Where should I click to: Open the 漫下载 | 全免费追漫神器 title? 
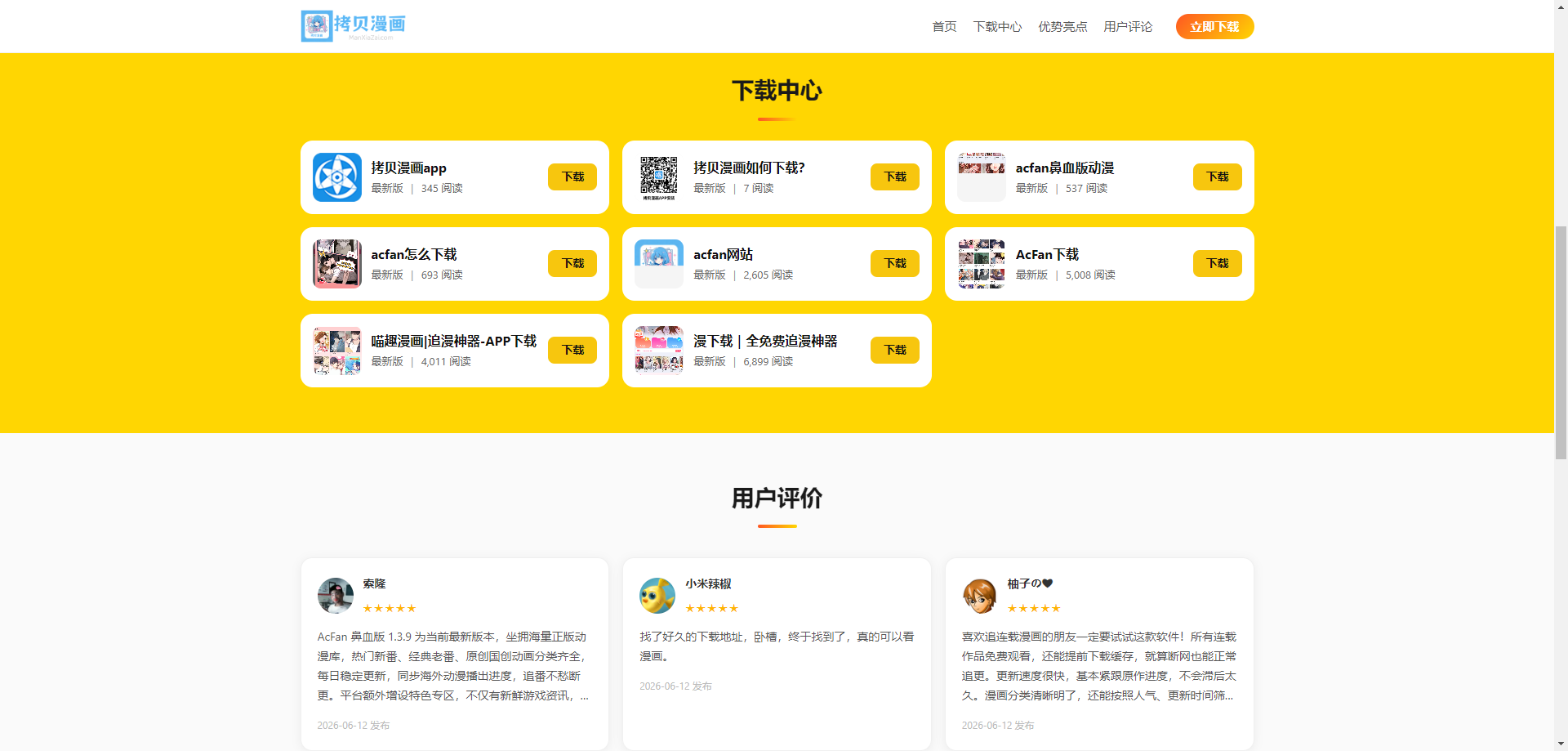pos(765,342)
